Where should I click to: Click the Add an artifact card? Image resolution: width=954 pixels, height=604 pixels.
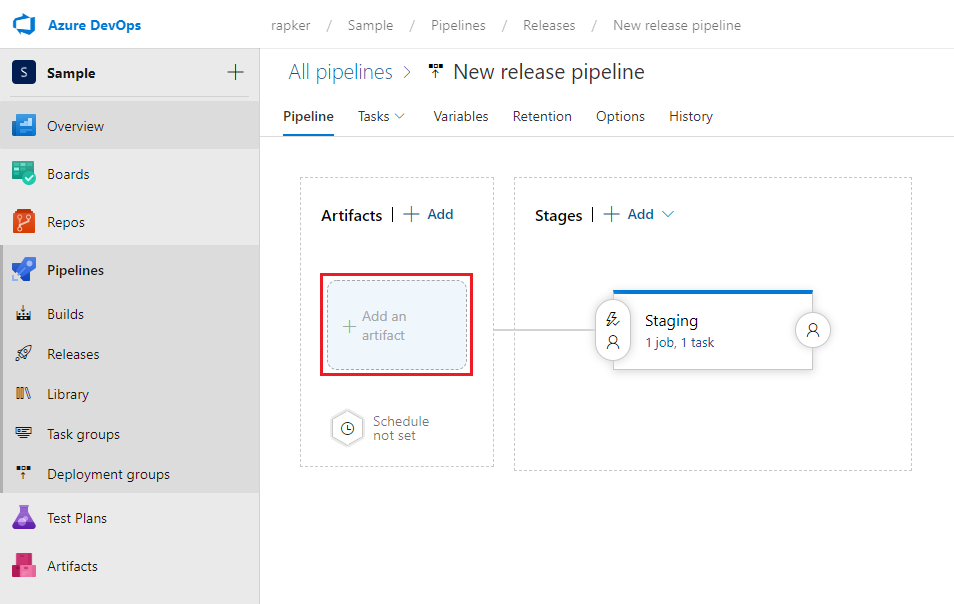pyautogui.click(x=397, y=325)
